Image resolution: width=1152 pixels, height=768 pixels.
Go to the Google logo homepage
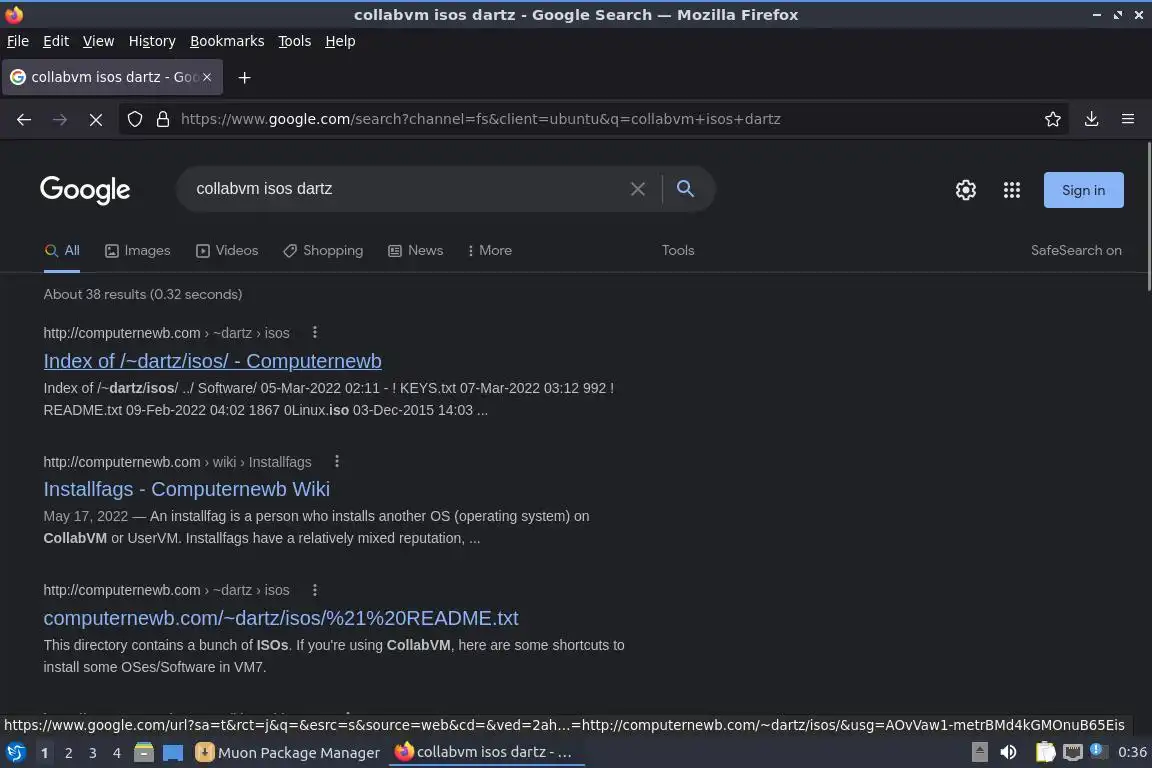(85, 190)
